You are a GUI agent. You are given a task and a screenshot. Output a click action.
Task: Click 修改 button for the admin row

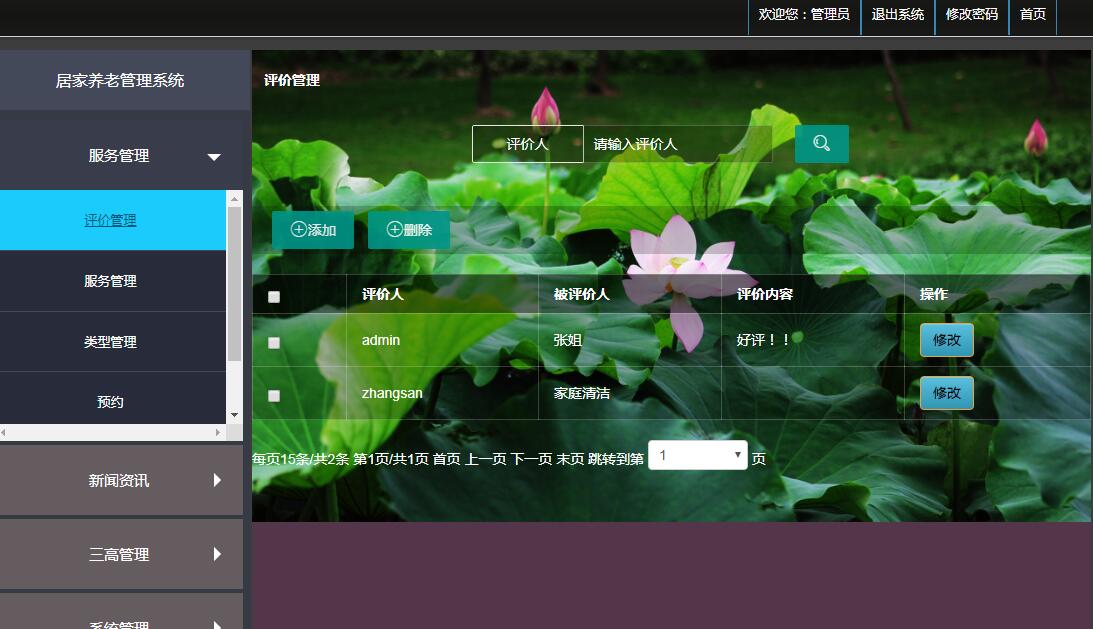coord(947,340)
